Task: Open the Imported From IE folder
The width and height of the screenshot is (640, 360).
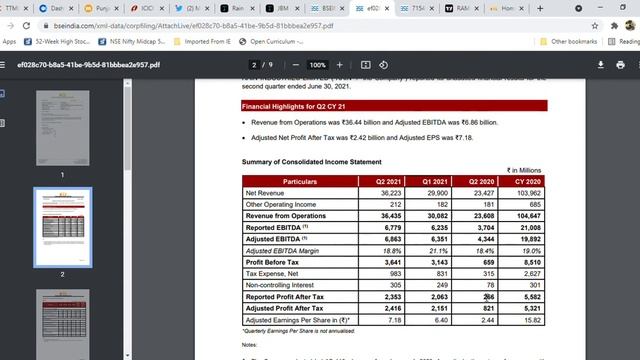Action: (202, 42)
